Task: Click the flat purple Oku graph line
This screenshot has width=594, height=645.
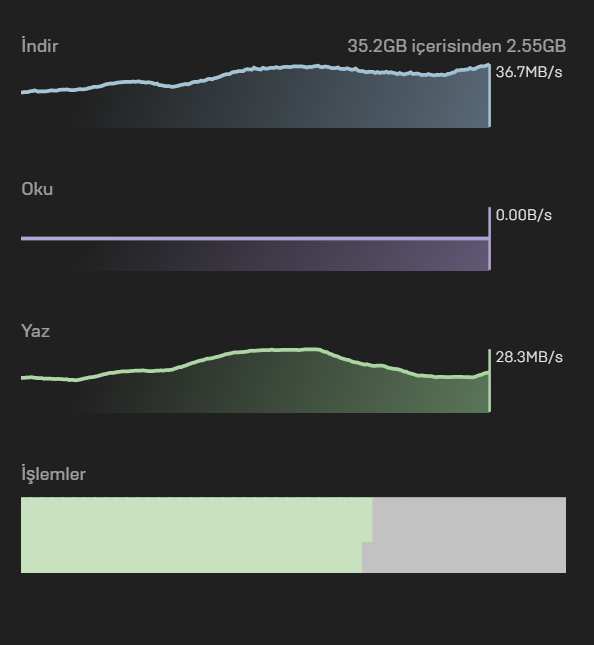Action: (x=255, y=238)
